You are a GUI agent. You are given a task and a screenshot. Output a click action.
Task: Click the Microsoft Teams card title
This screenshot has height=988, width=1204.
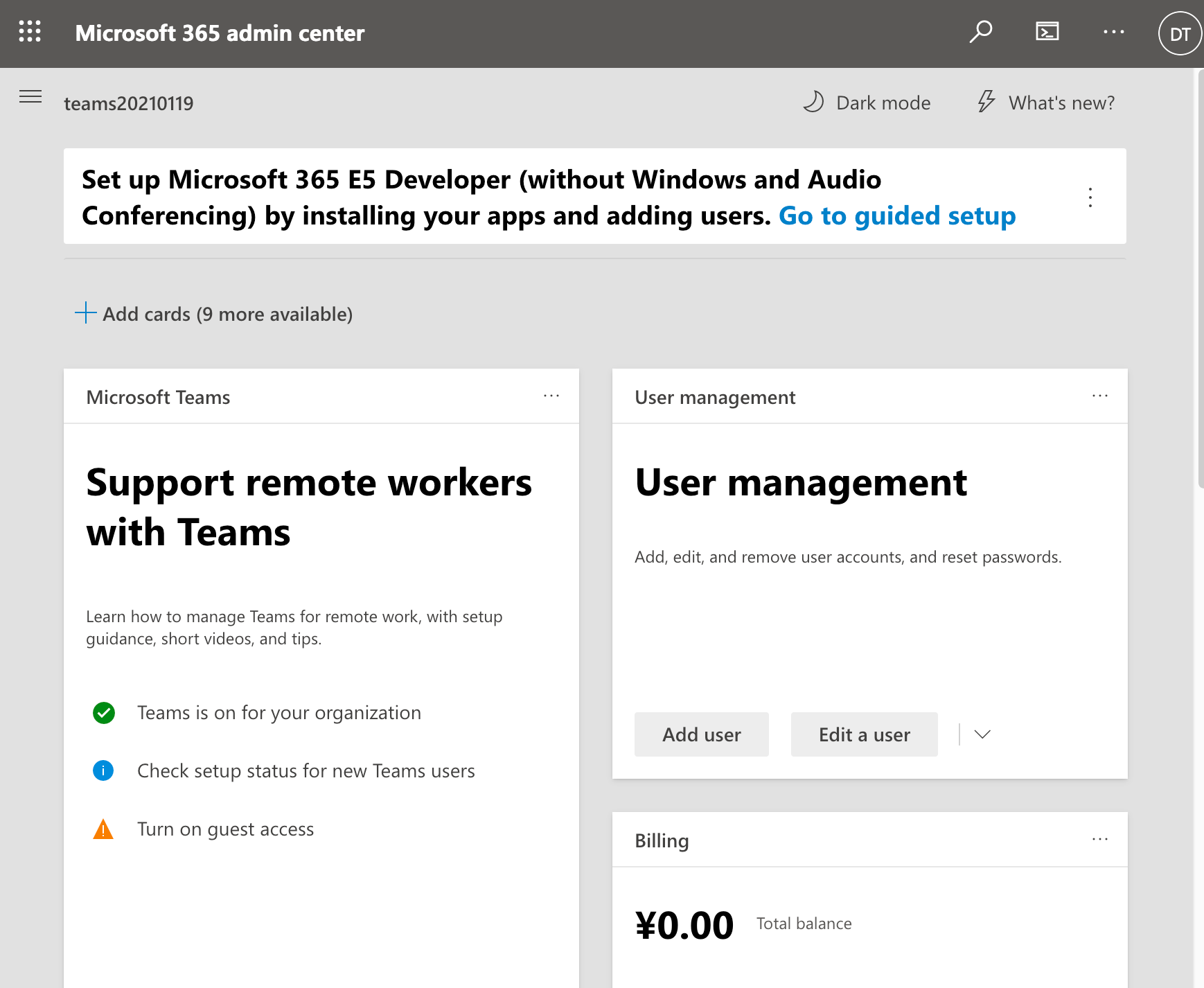click(x=158, y=397)
